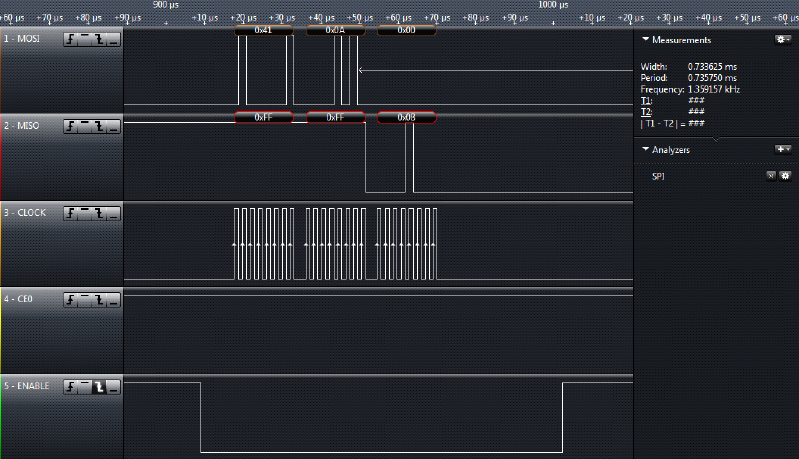Collapse the Measurements panel section

point(646,40)
